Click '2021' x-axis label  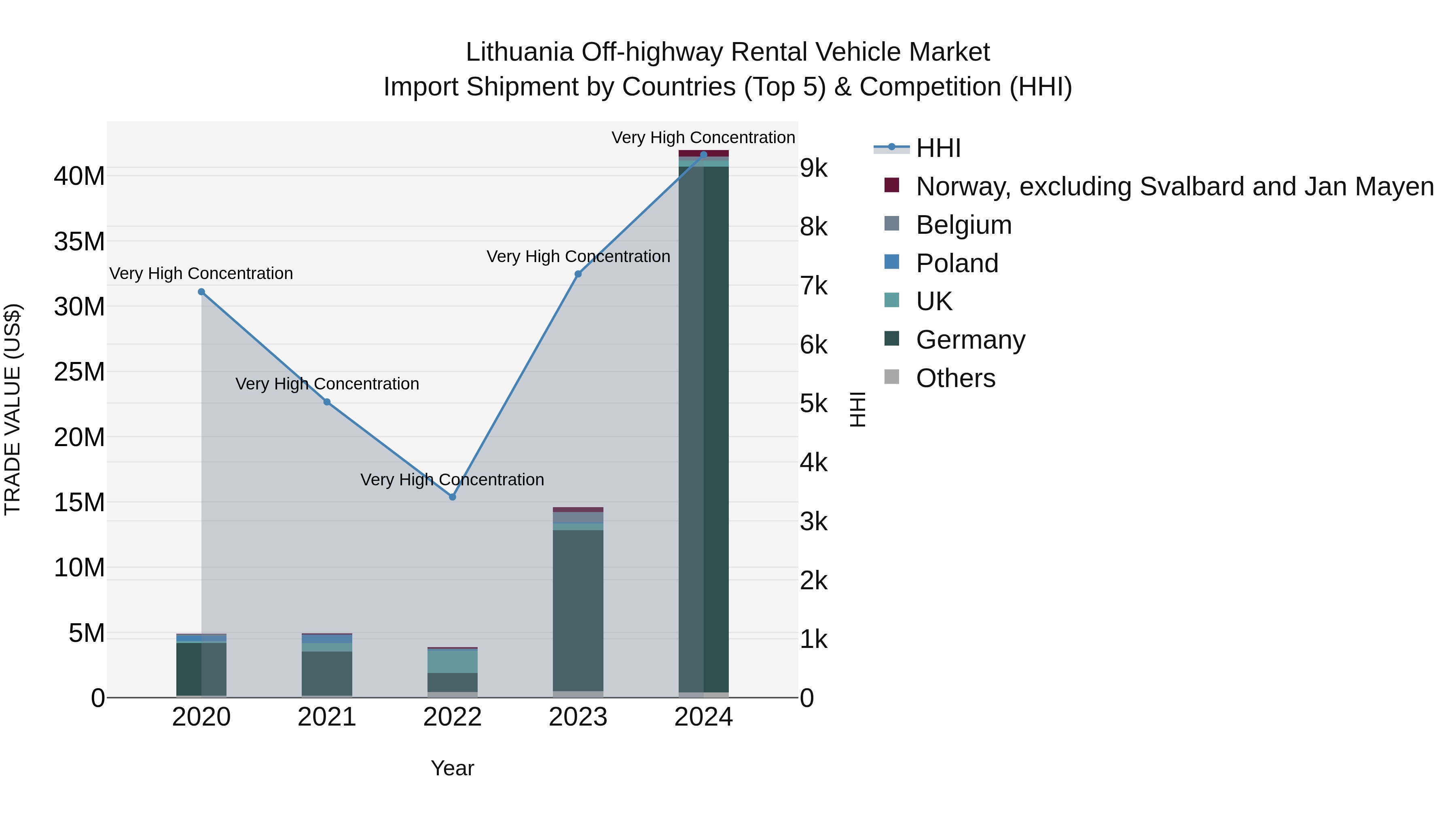tap(327, 717)
